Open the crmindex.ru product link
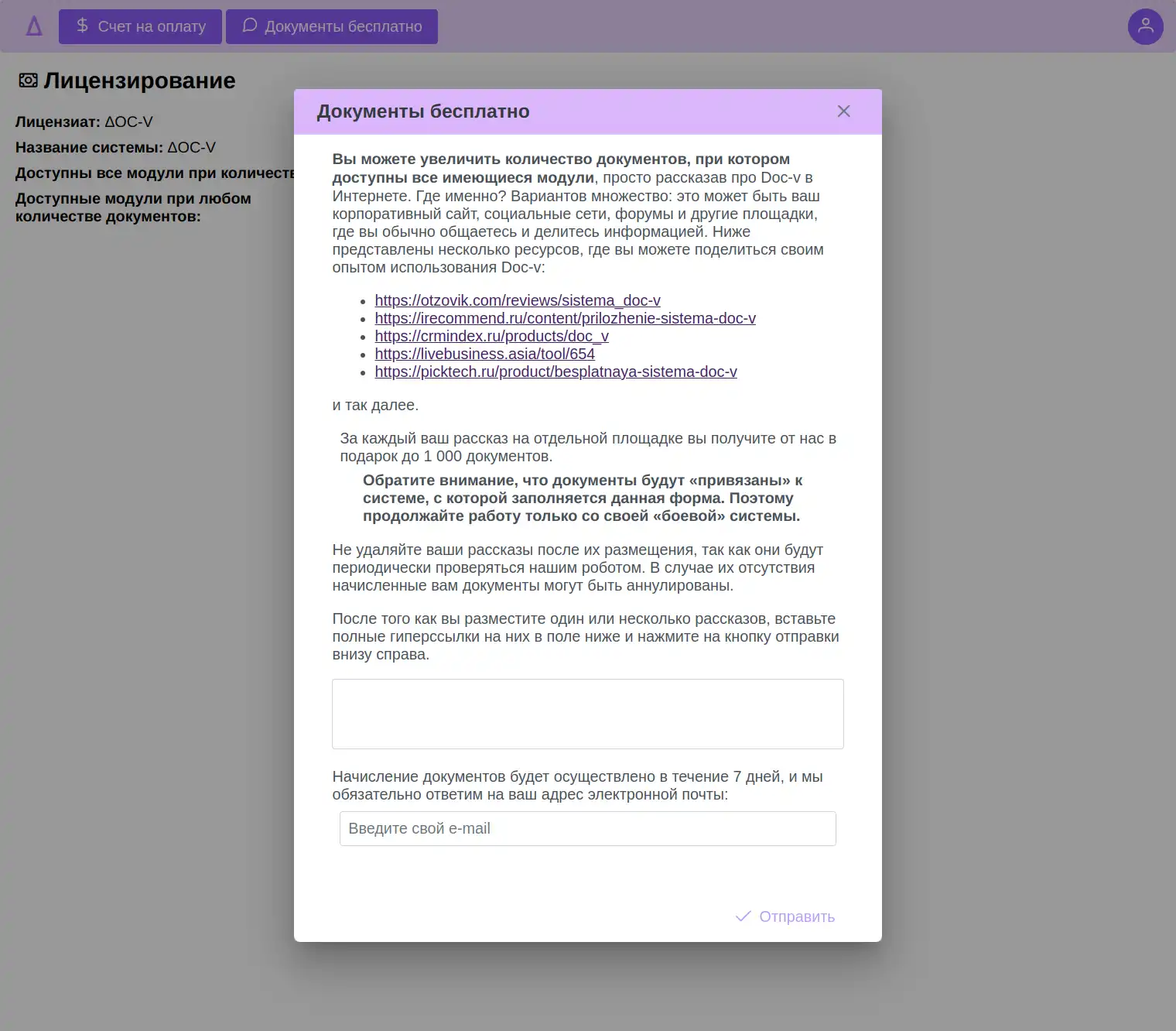 [492, 336]
